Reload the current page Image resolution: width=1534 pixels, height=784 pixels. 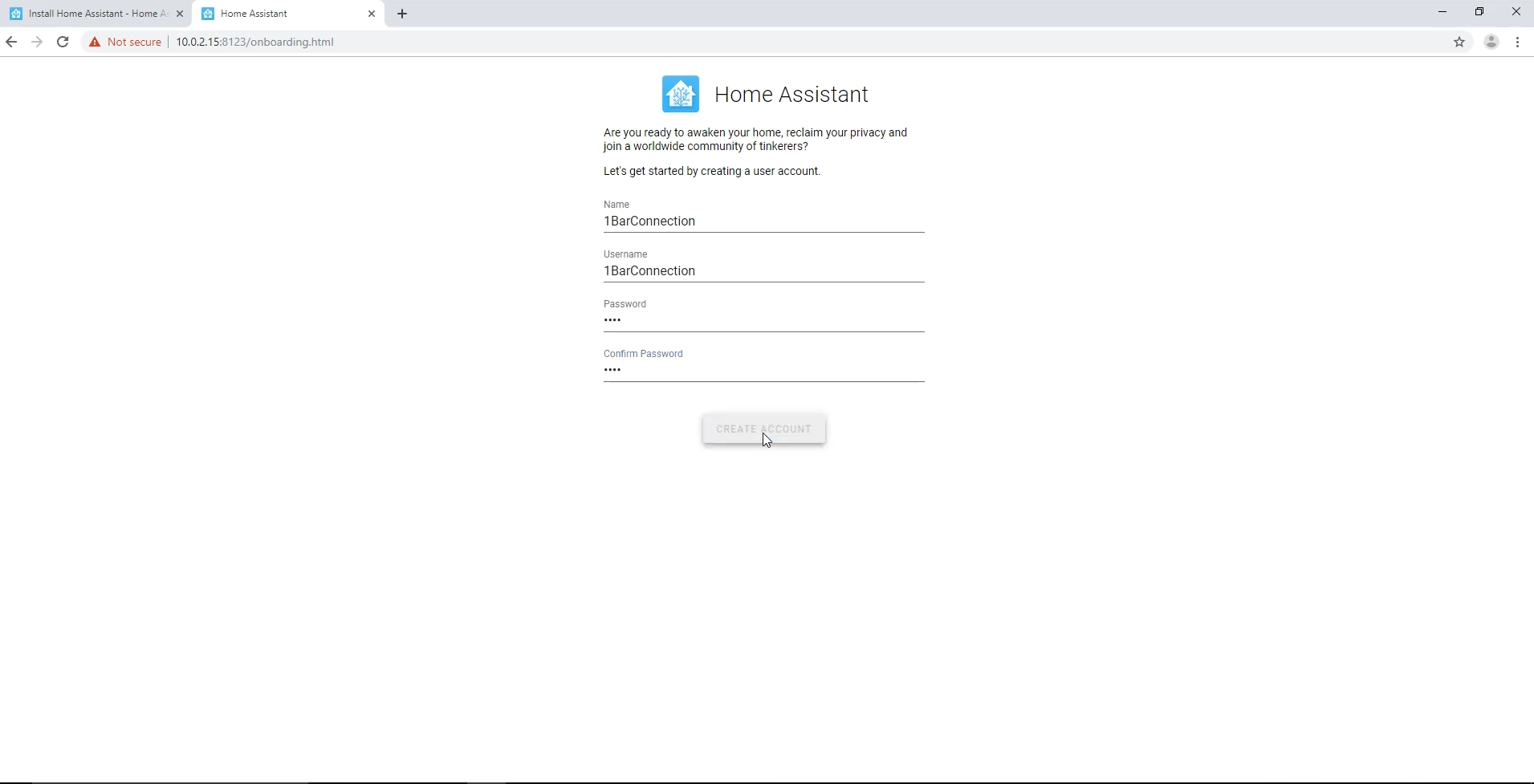pos(63,42)
